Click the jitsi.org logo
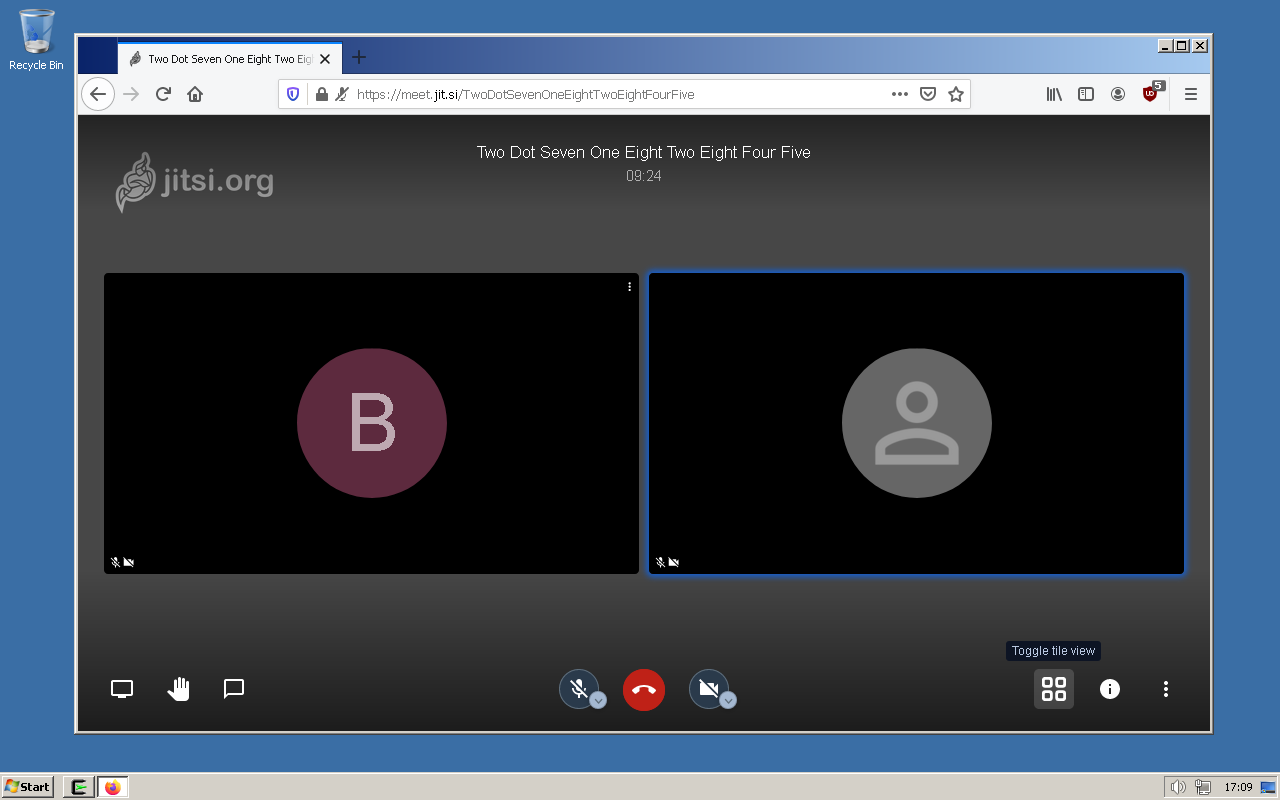Image resolution: width=1280 pixels, height=800 pixels. pyautogui.click(x=195, y=182)
